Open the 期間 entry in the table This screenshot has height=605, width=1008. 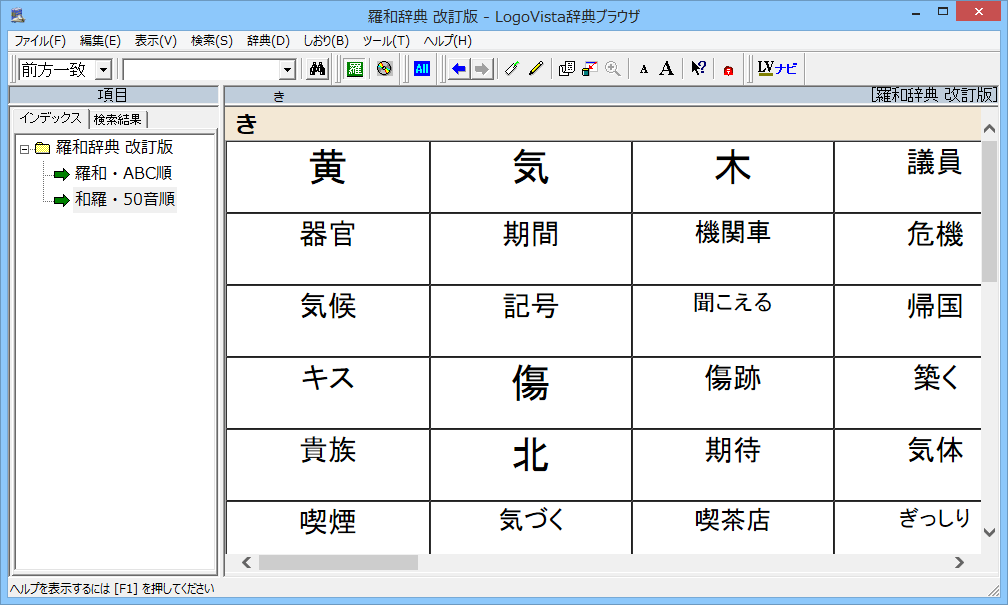click(x=530, y=235)
